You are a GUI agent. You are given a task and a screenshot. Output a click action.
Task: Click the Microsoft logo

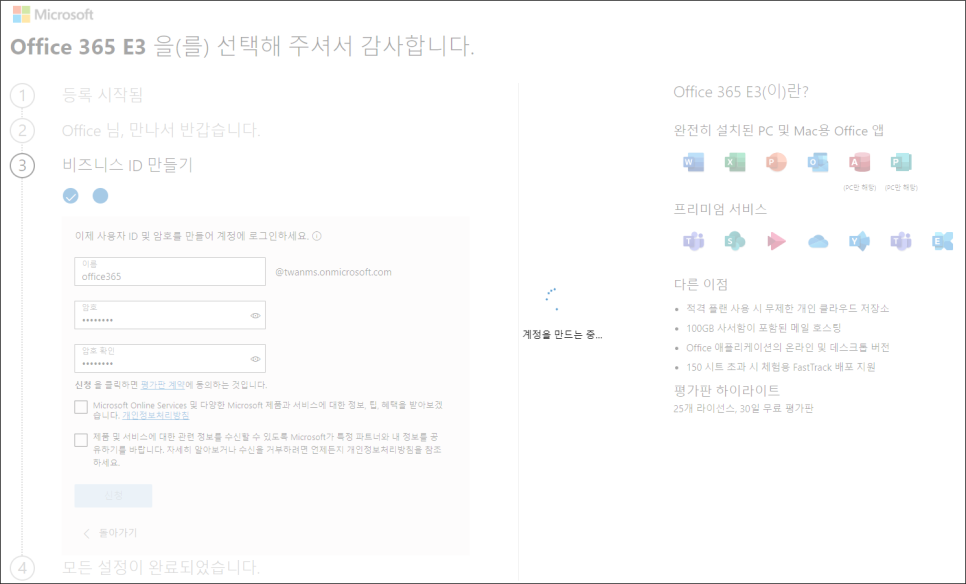[x=53, y=14]
